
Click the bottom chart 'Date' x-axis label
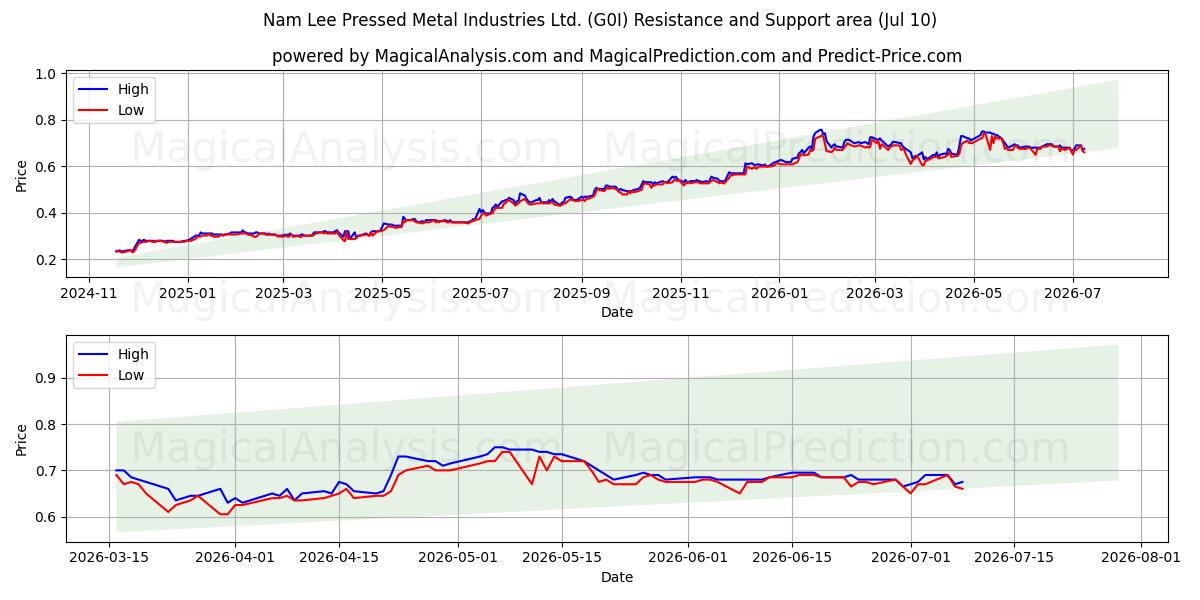(x=617, y=576)
